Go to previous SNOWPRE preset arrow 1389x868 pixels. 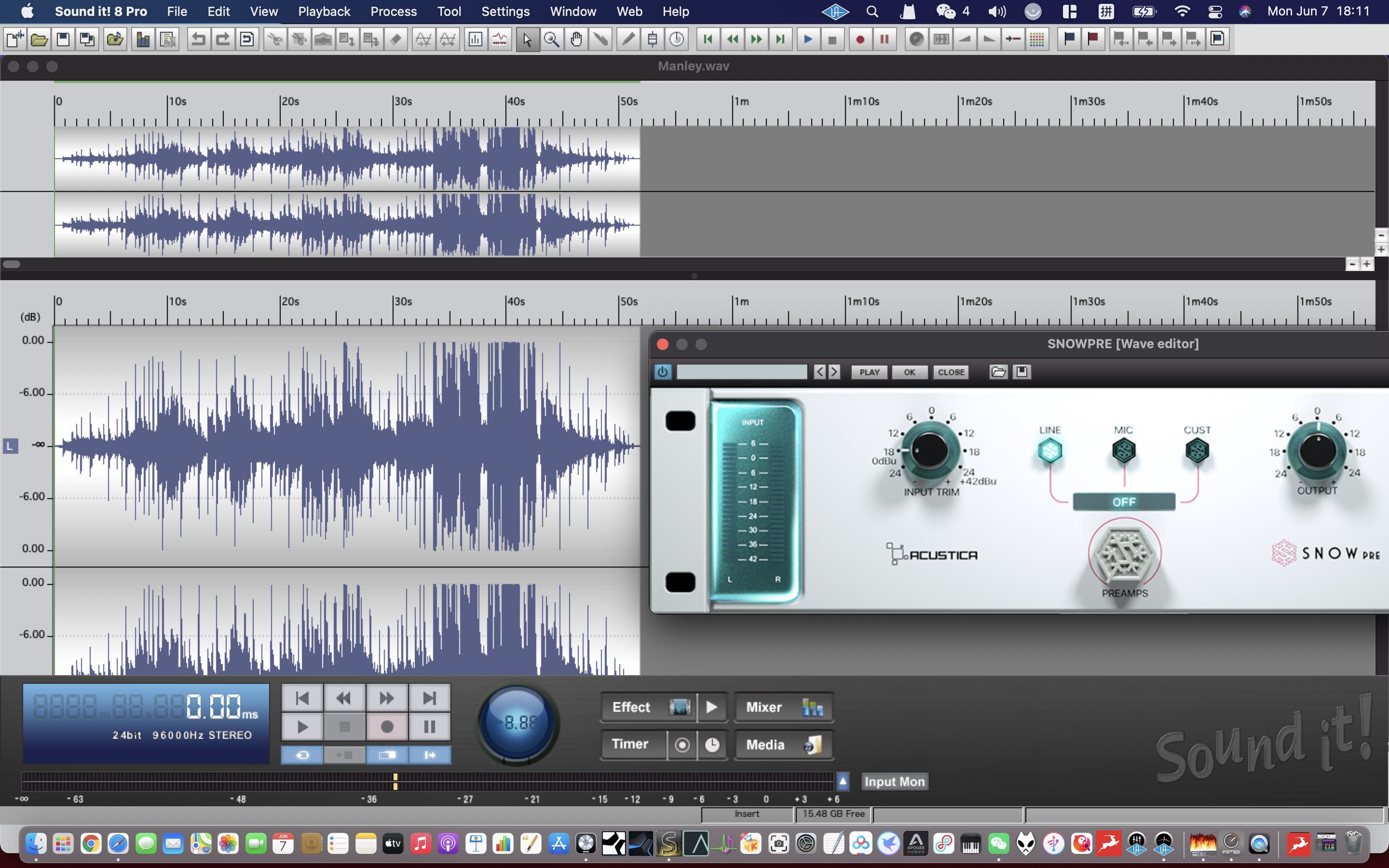[820, 372]
